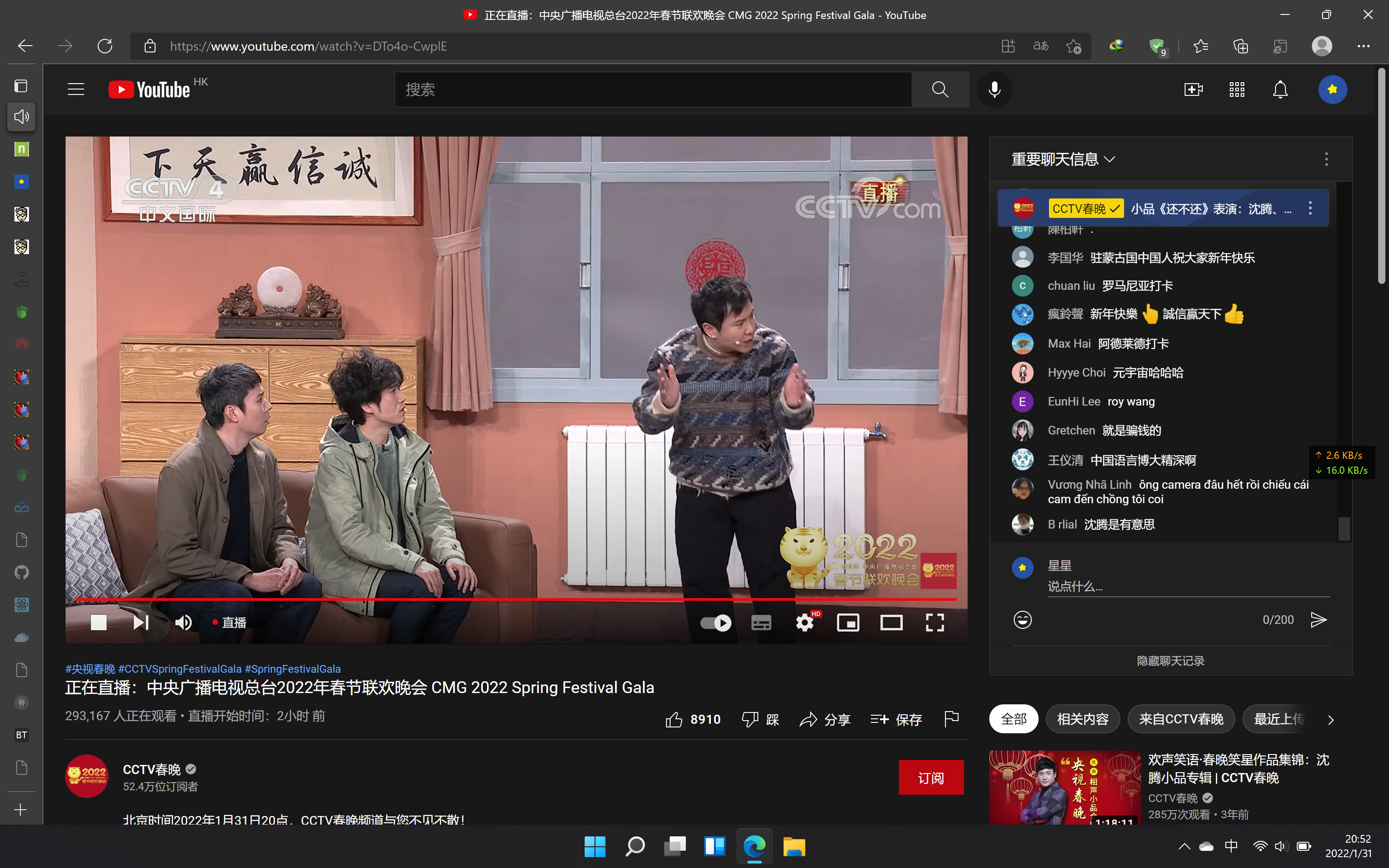Open chat panel more options menu

(x=1326, y=159)
